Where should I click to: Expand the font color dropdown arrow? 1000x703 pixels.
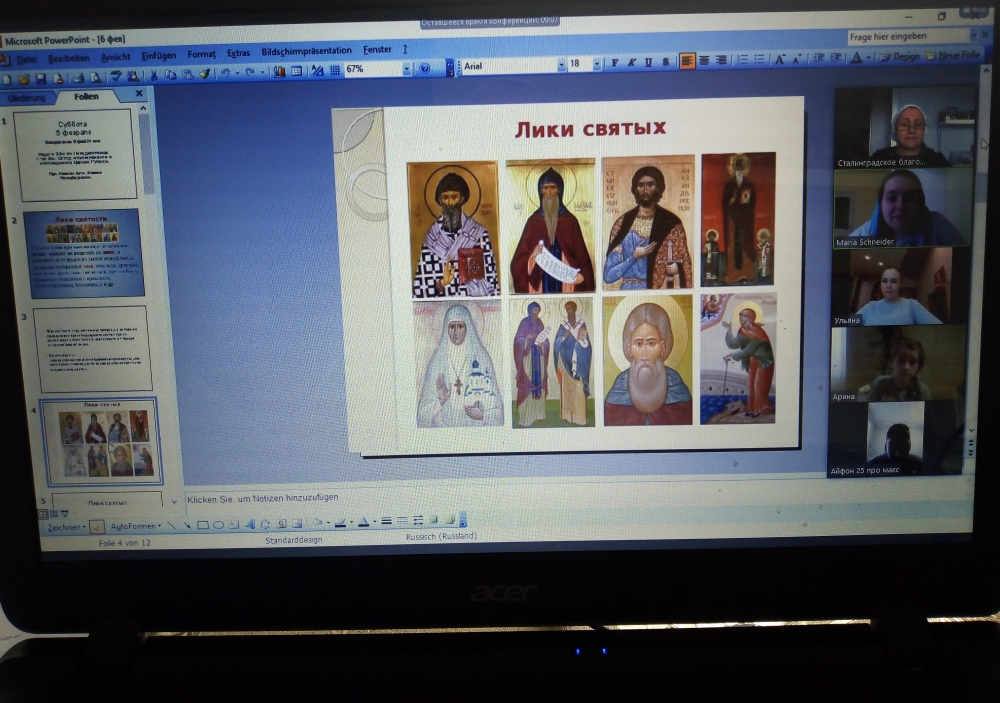[x=868, y=57]
